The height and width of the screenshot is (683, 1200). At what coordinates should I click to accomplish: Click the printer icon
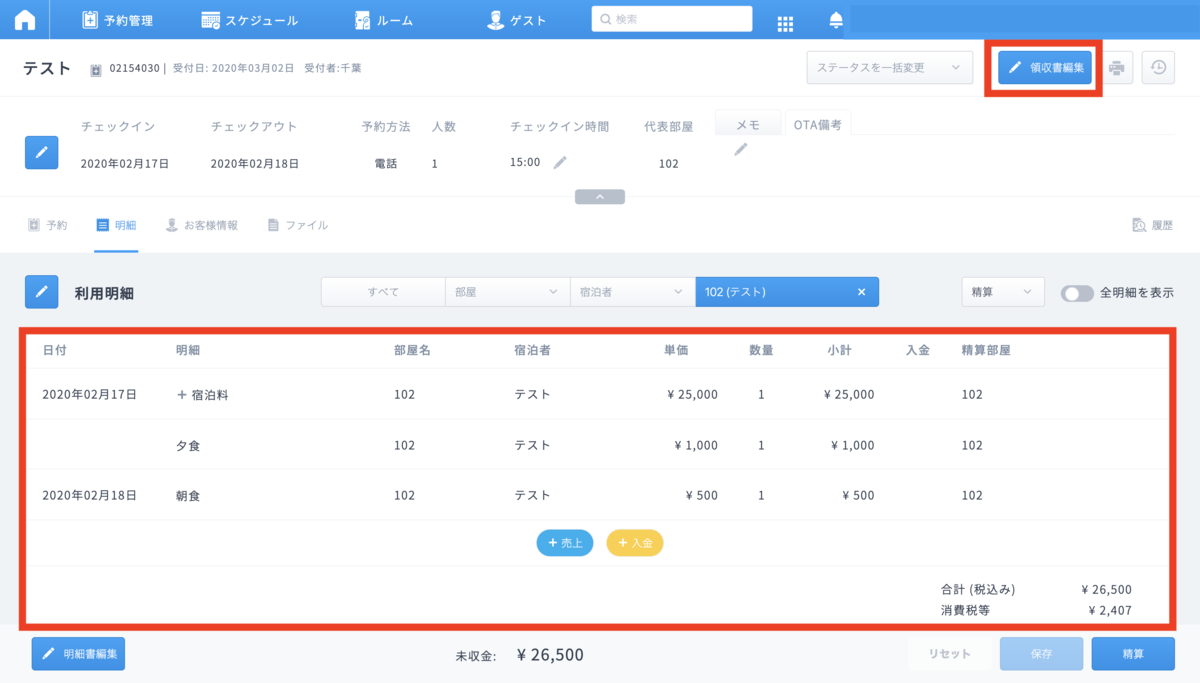(x=1117, y=68)
